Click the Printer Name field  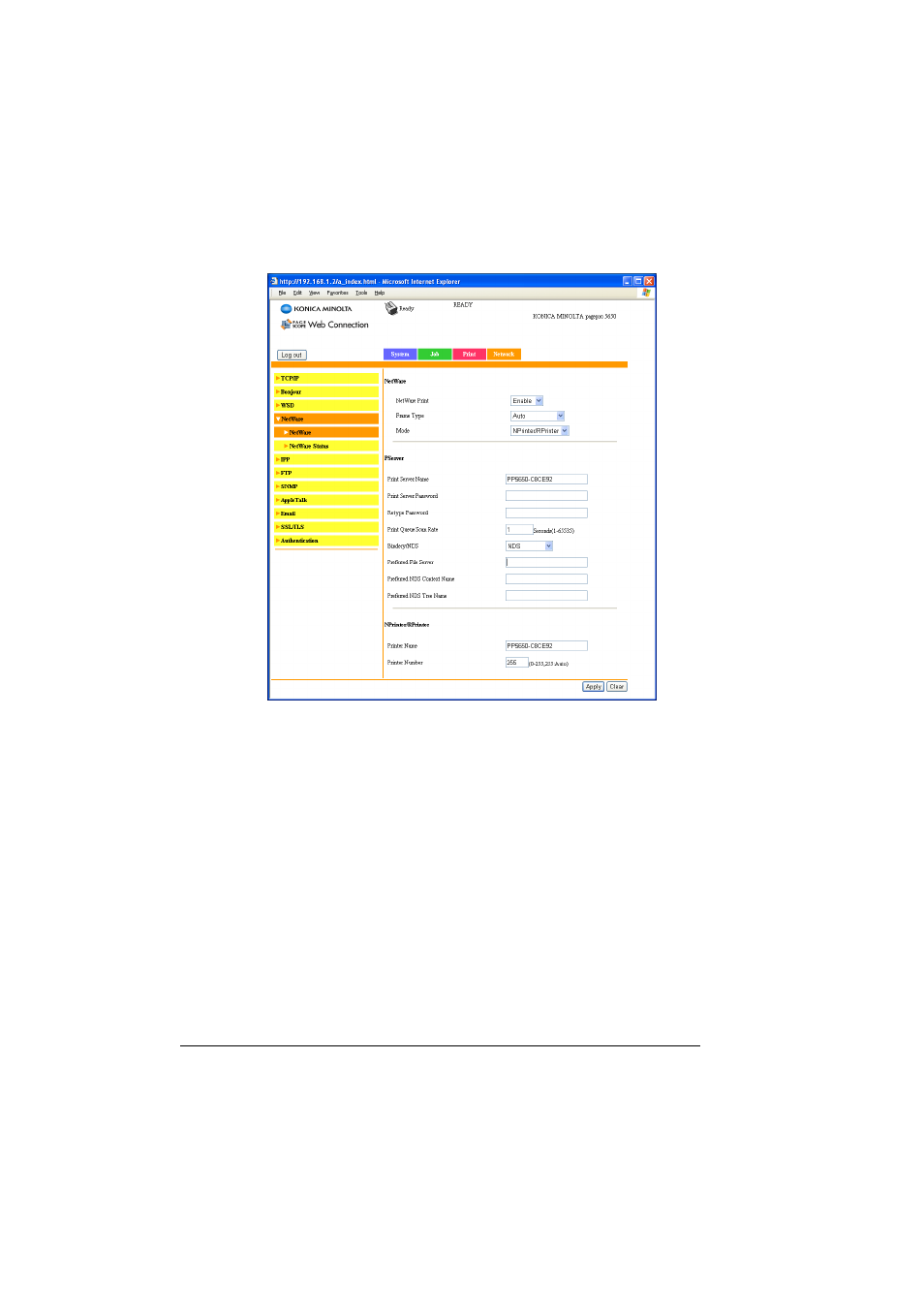pyautogui.click(x=546, y=646)
